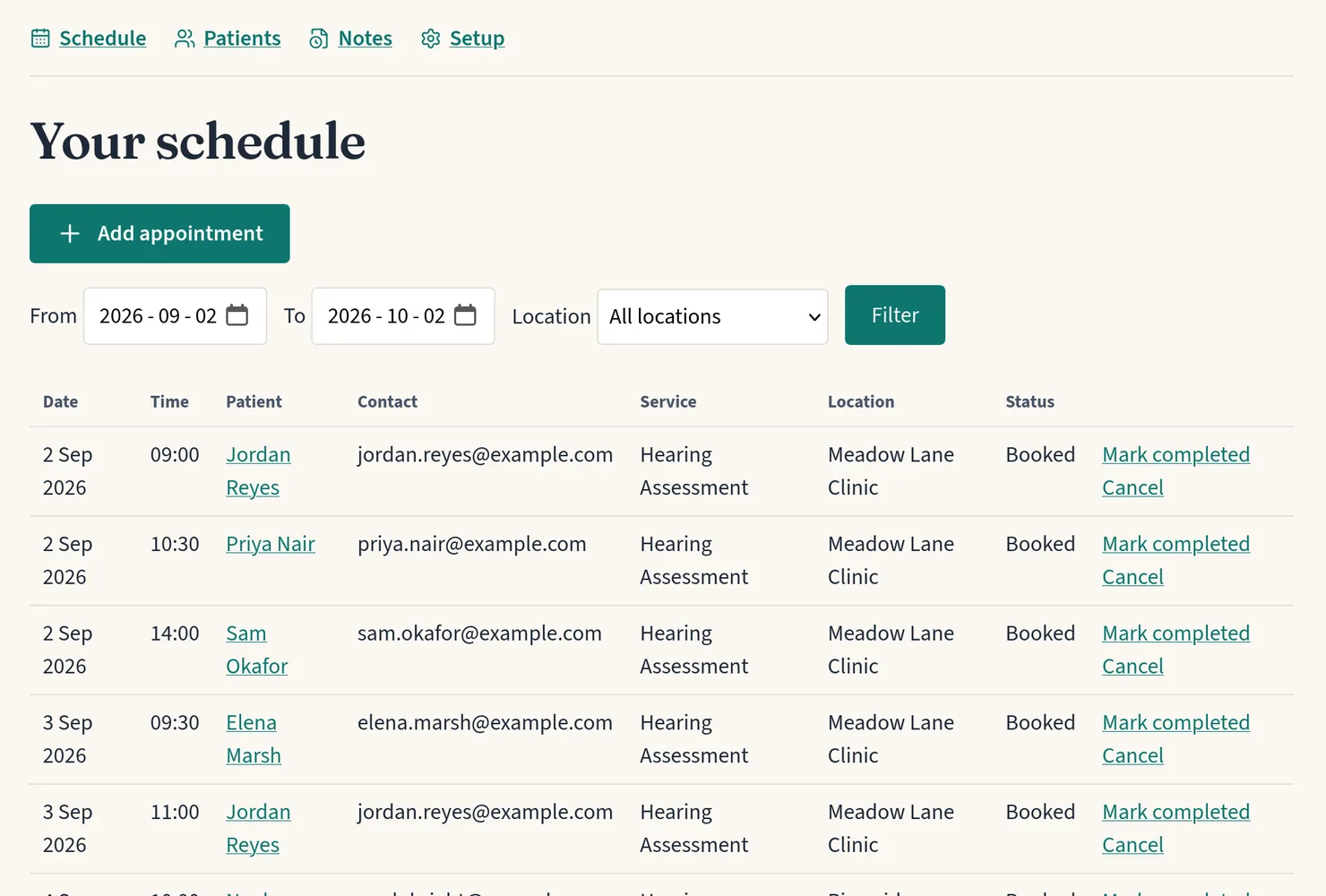Open the Notes section
1326x896 pixels.
point(366,39)
